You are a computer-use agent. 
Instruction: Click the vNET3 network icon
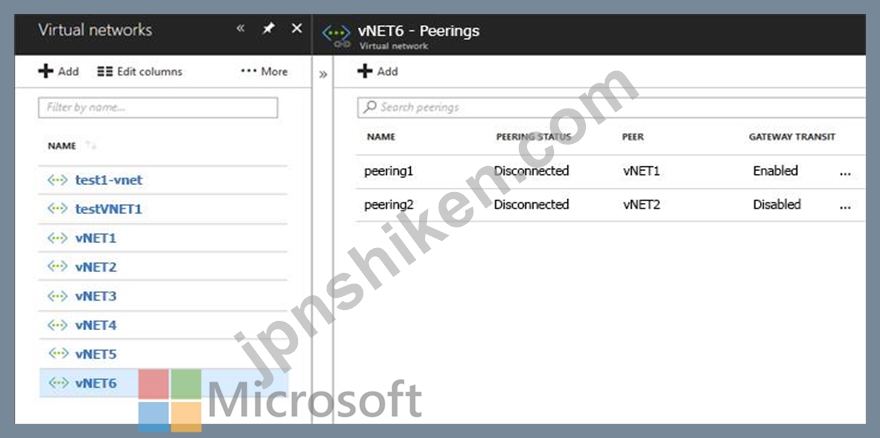(x=57, y=296)
